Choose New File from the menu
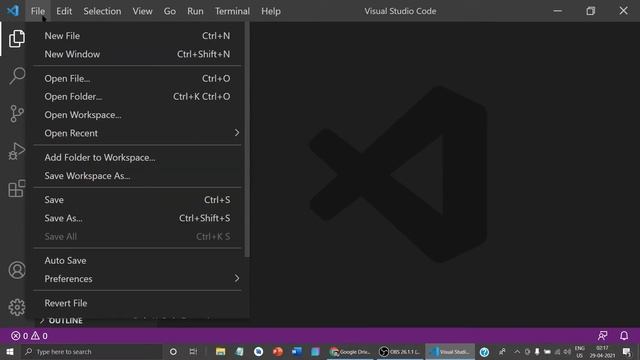The width and height of the screenshot is (640, 360). coord(137,36)
